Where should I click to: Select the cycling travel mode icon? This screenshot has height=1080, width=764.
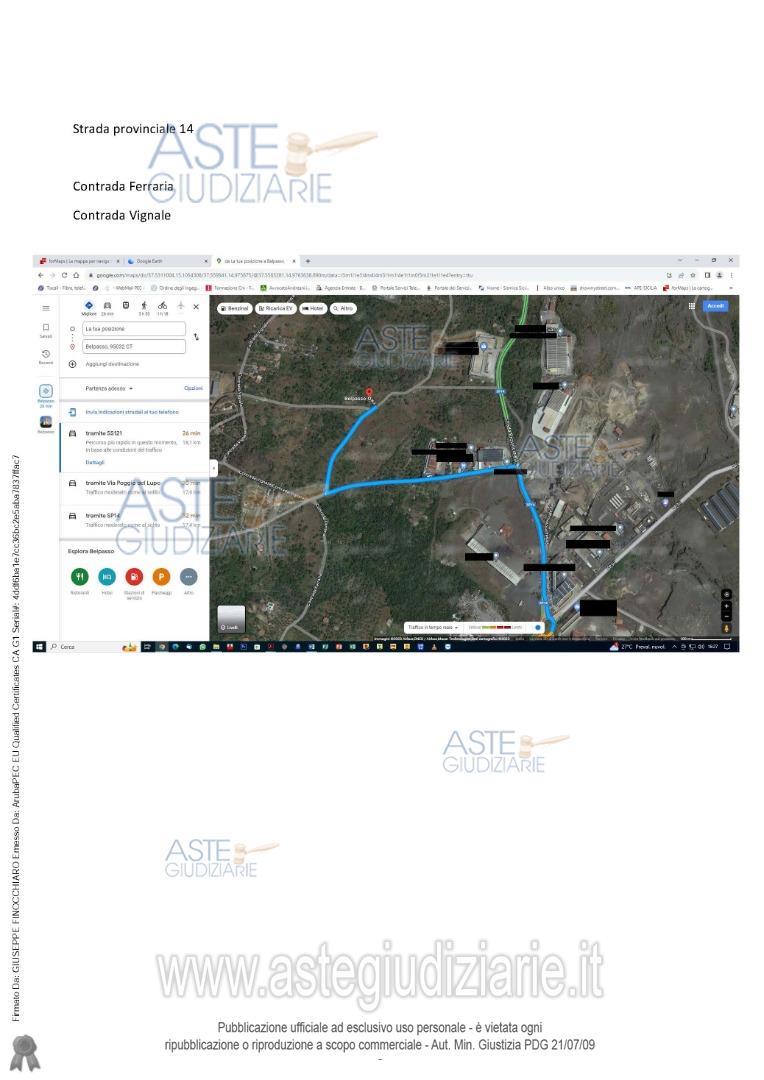pyautogui.click(x=162, y=305)
